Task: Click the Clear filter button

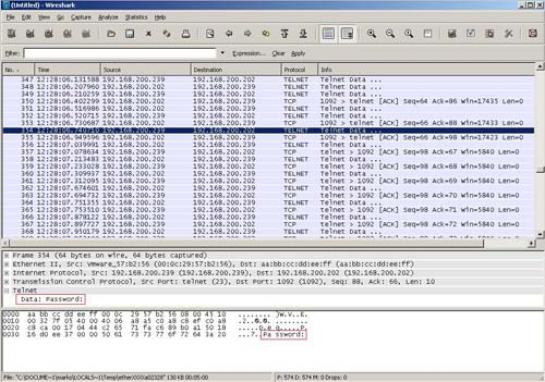Action: tap(278, 53)
